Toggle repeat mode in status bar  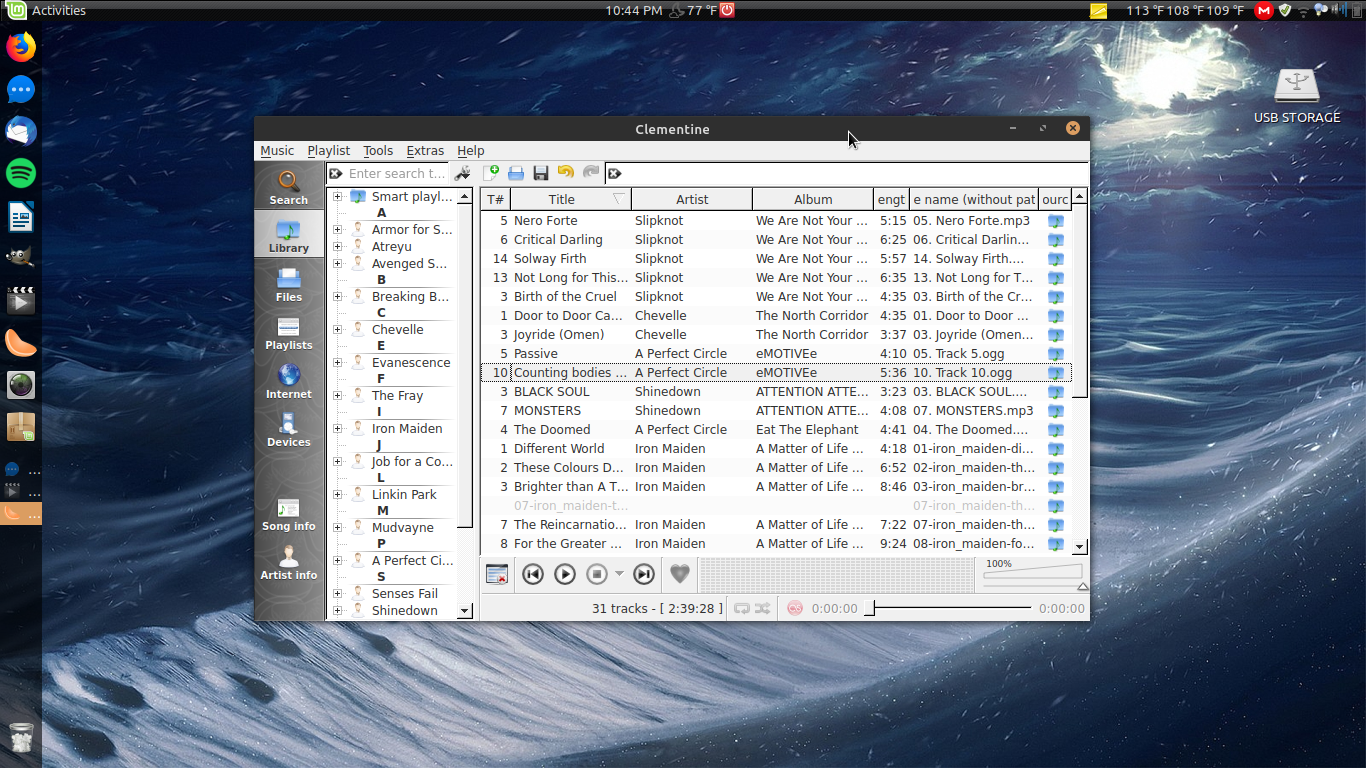click(x=742, y=608)
